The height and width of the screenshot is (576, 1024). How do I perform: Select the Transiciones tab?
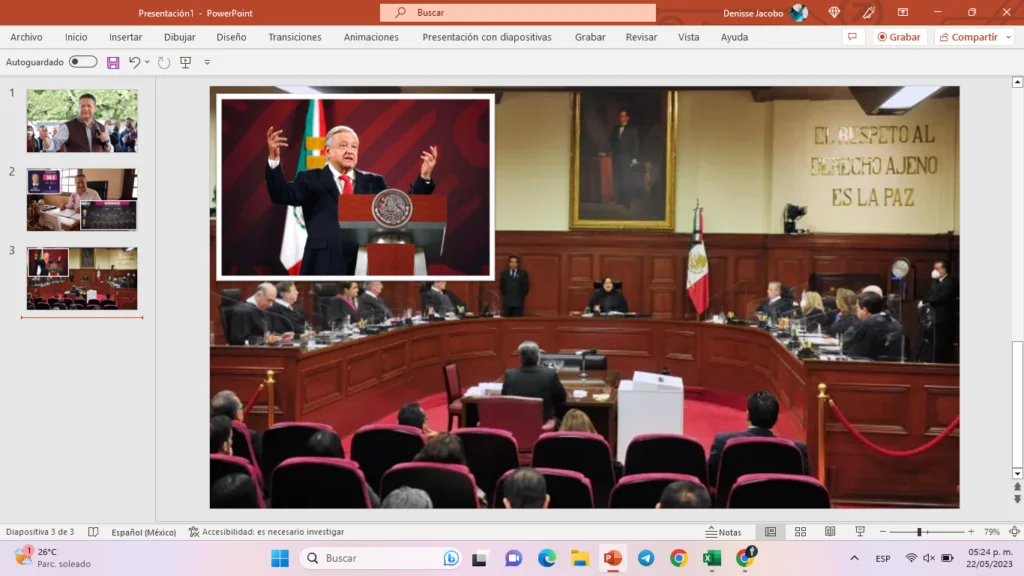(295, 37)
